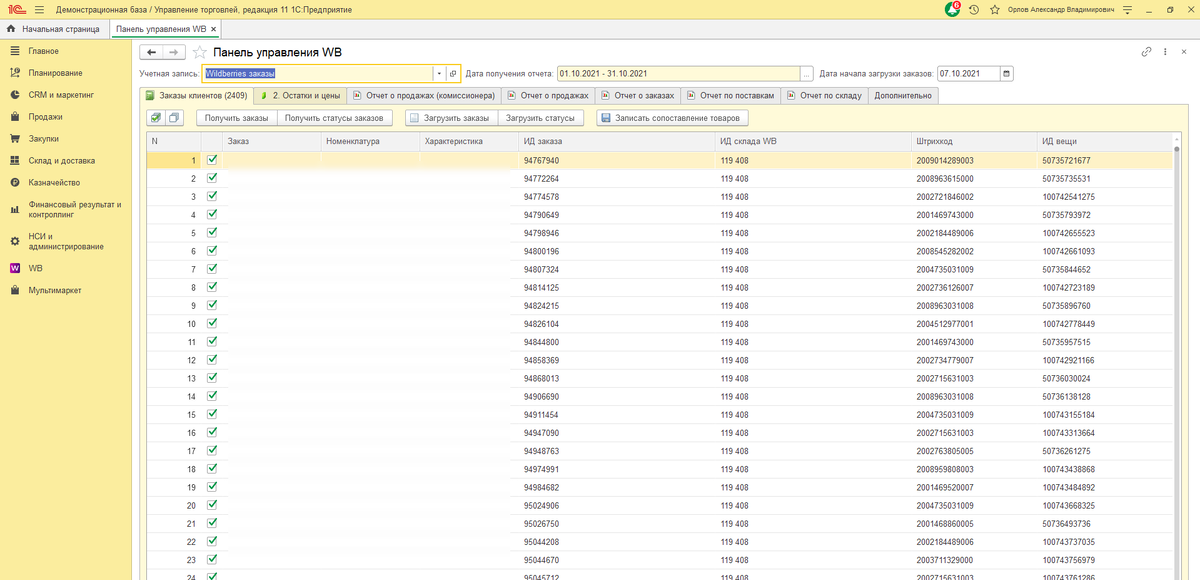Screen dimensions: 1200x580
Task: Open the Продажи section
Action: (x=45, y=117)
